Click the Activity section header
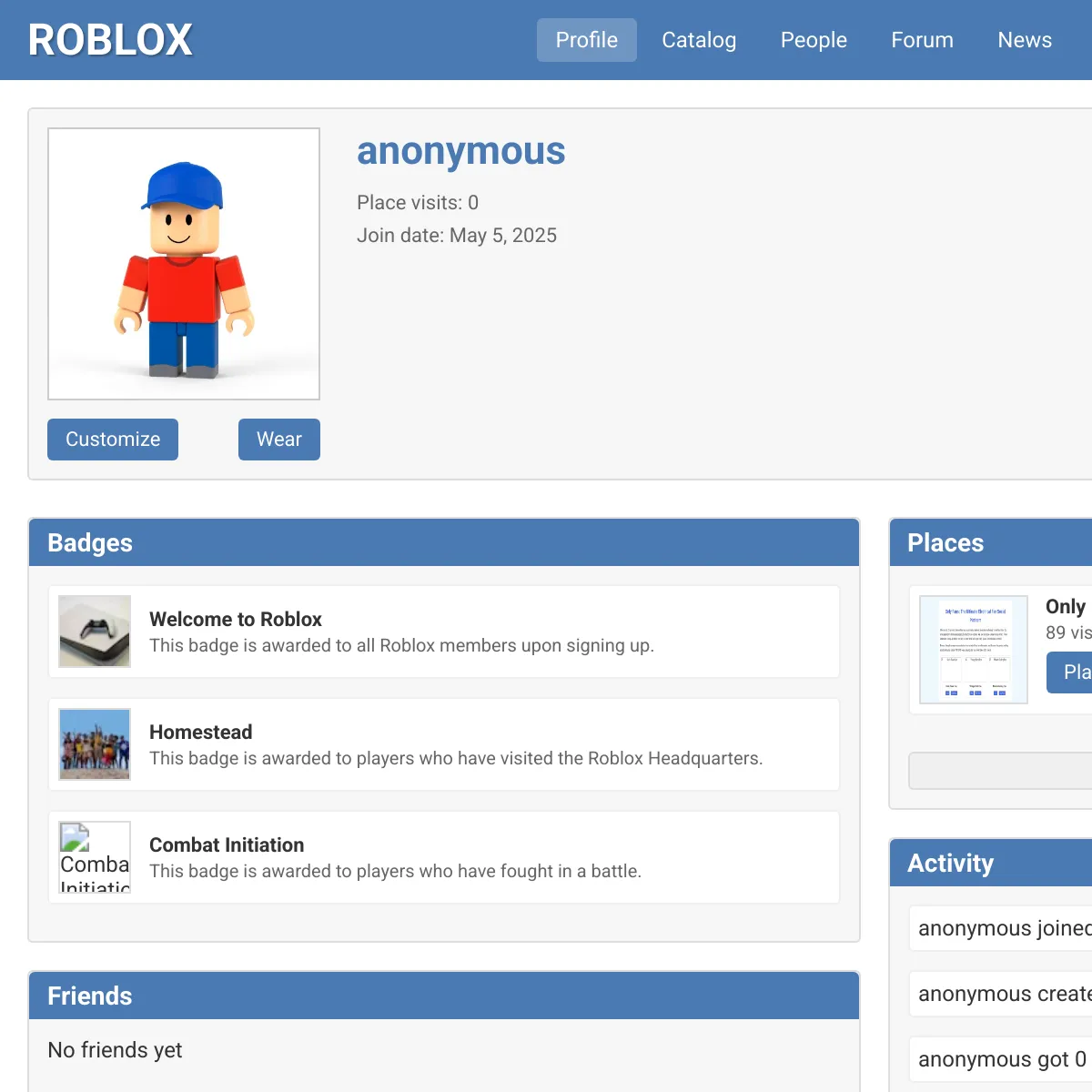 pos(990,863)
